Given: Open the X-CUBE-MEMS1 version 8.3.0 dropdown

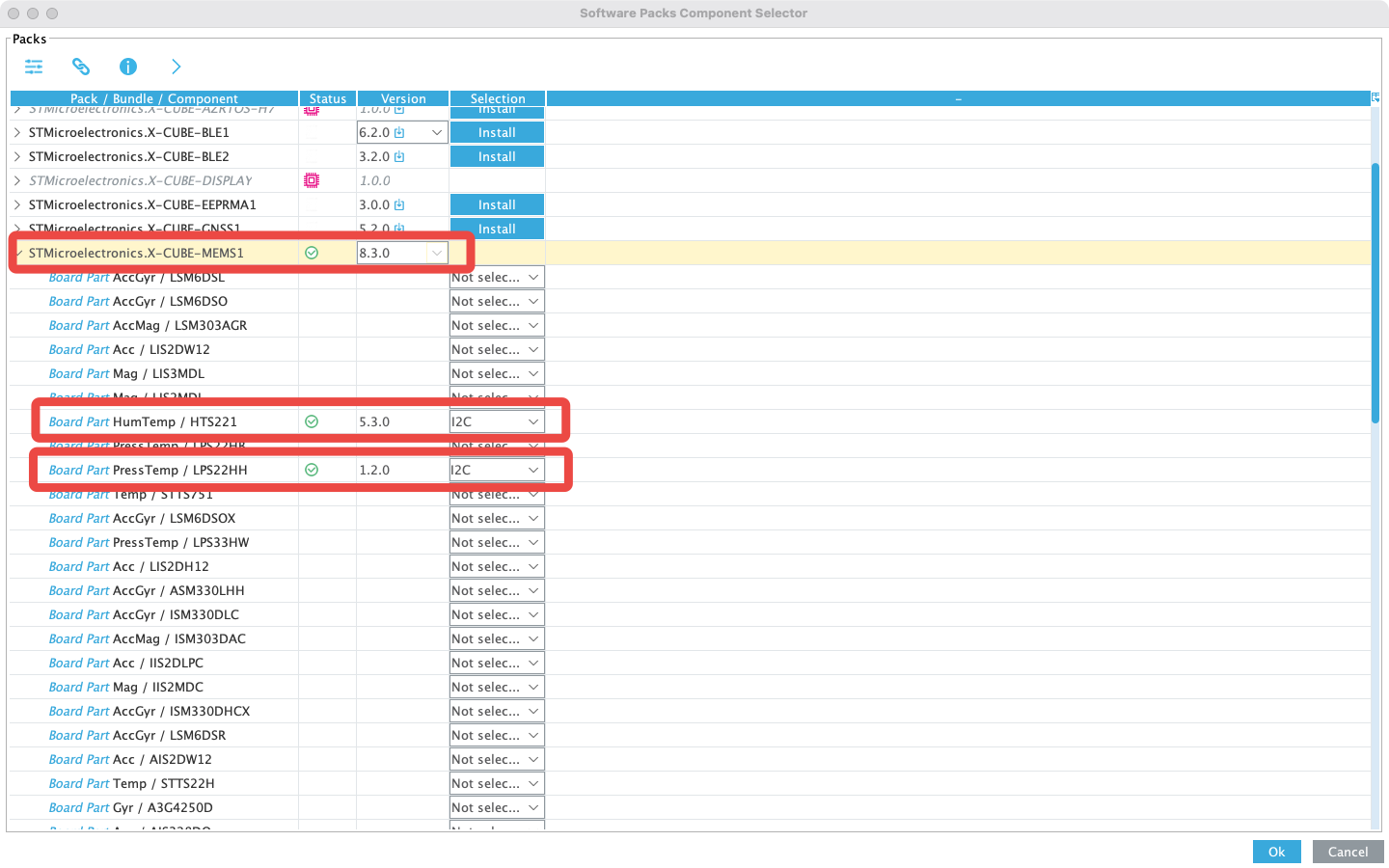Looking at the screenshot, I should tap(437, 253).
